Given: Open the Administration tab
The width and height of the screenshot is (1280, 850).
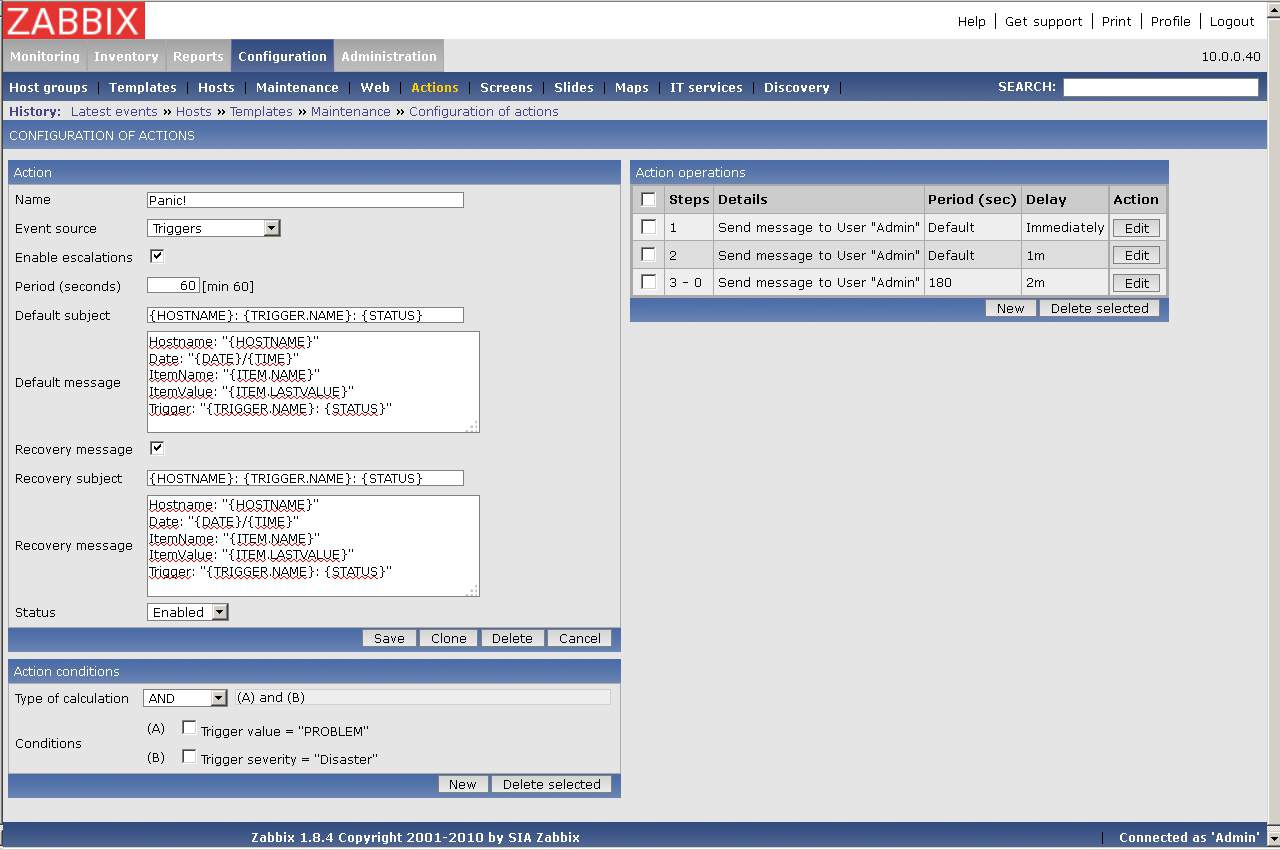Looking at the screenshot, I should point(389,56).
